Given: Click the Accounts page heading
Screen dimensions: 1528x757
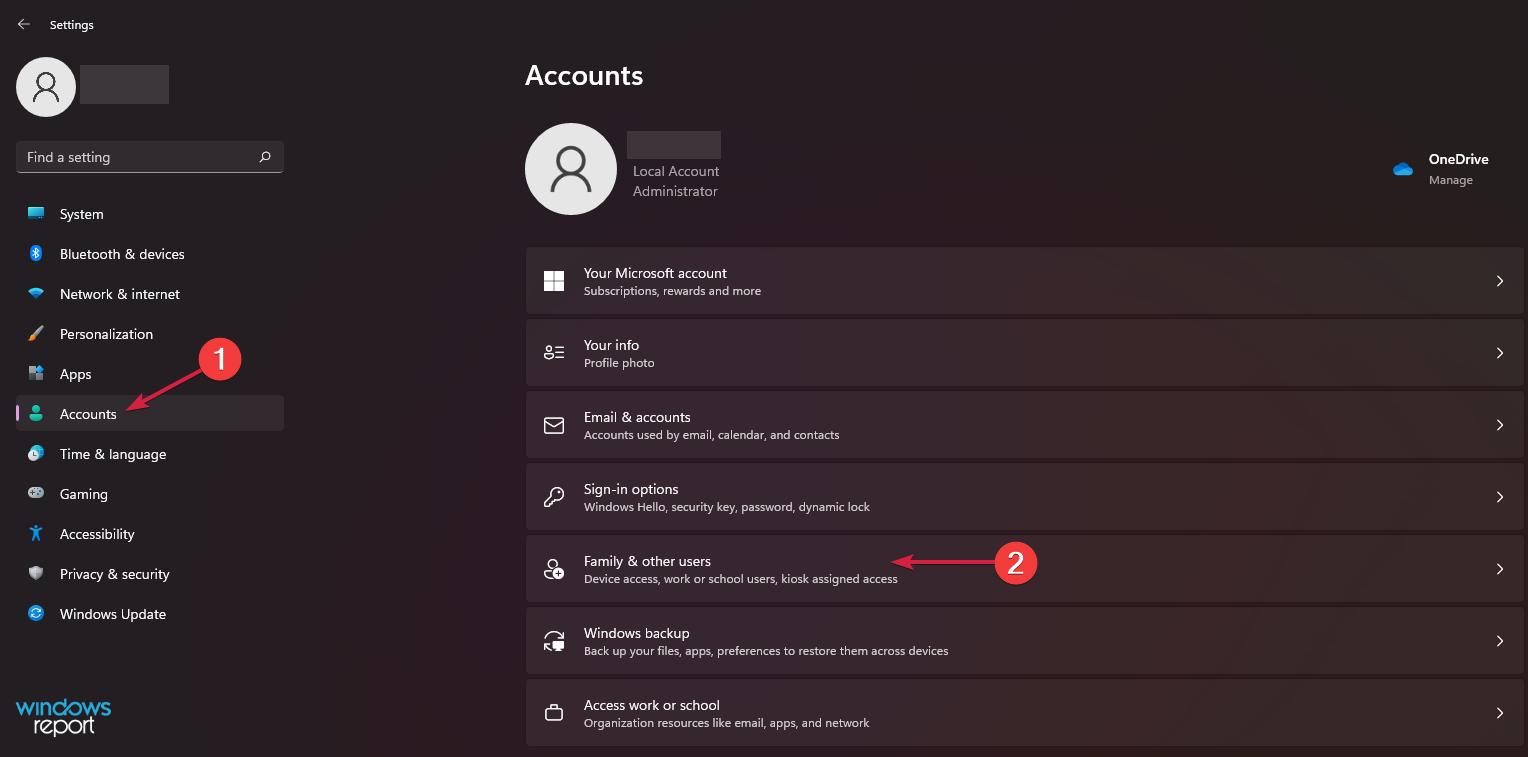Looking at the screenshot, I should pos(584,75).
